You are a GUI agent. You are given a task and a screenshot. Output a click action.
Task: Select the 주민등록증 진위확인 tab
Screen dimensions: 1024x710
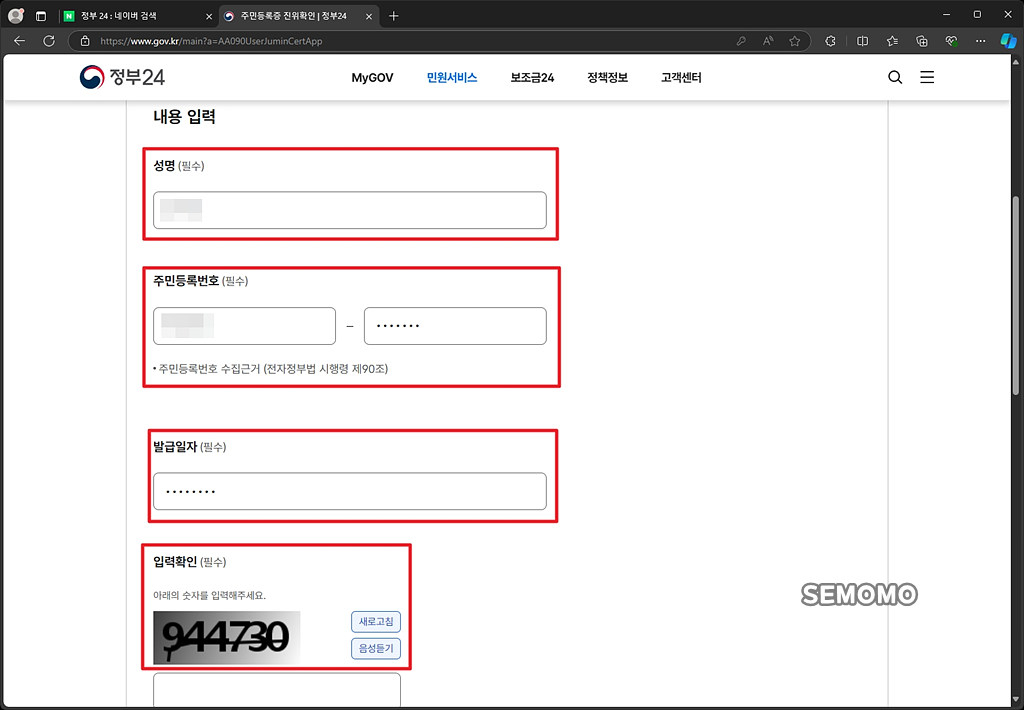[x=298, y=16]
